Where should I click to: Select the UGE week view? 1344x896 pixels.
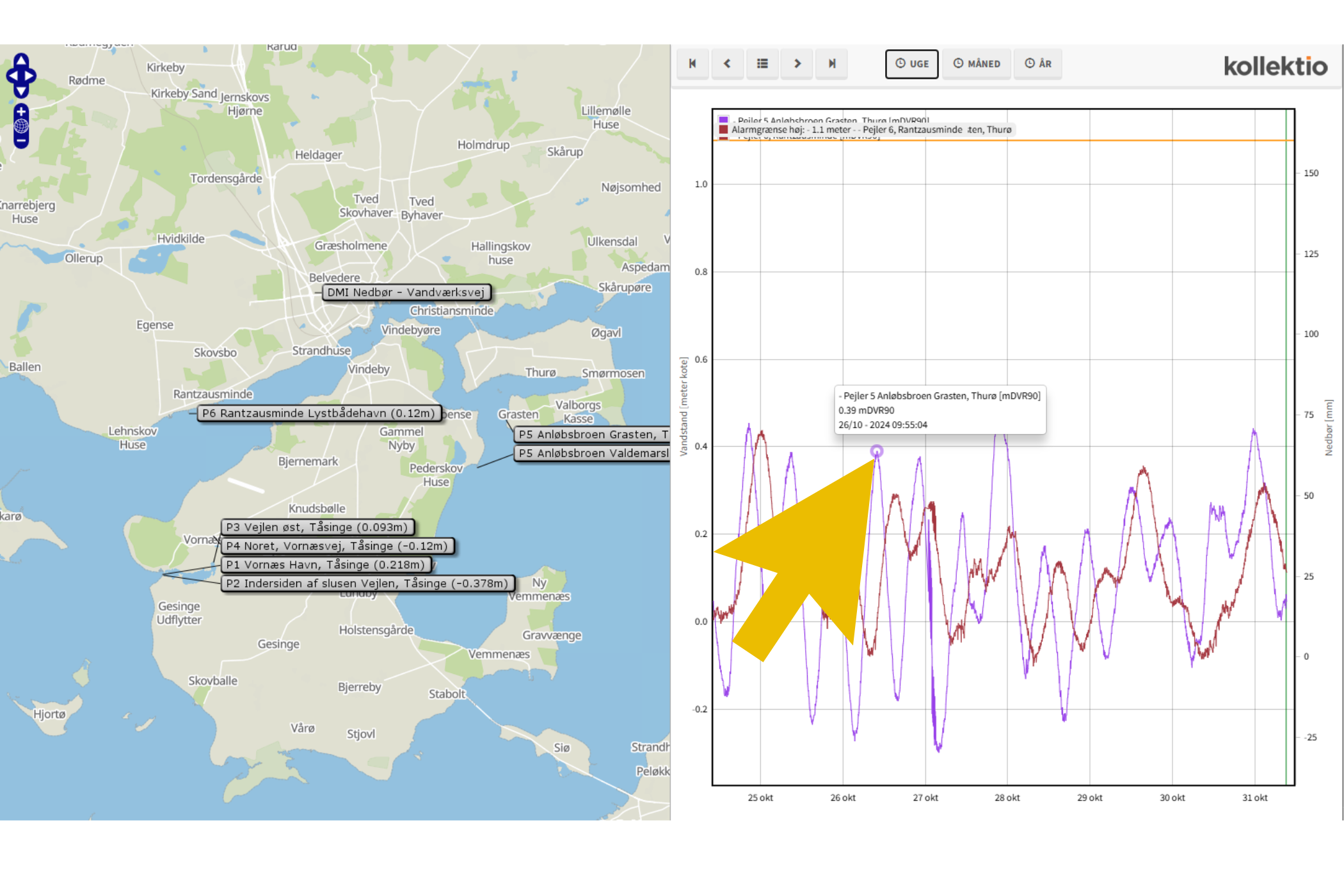[911, 63]
